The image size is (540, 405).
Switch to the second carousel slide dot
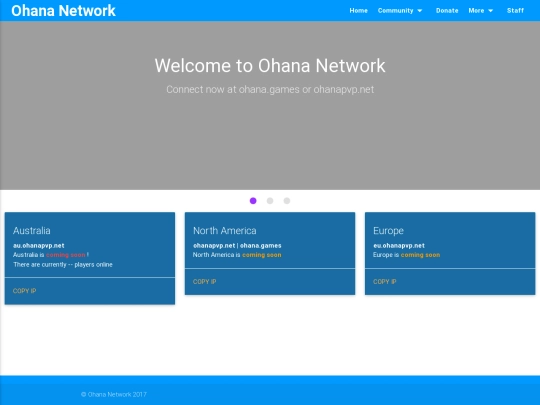point(270,201)
